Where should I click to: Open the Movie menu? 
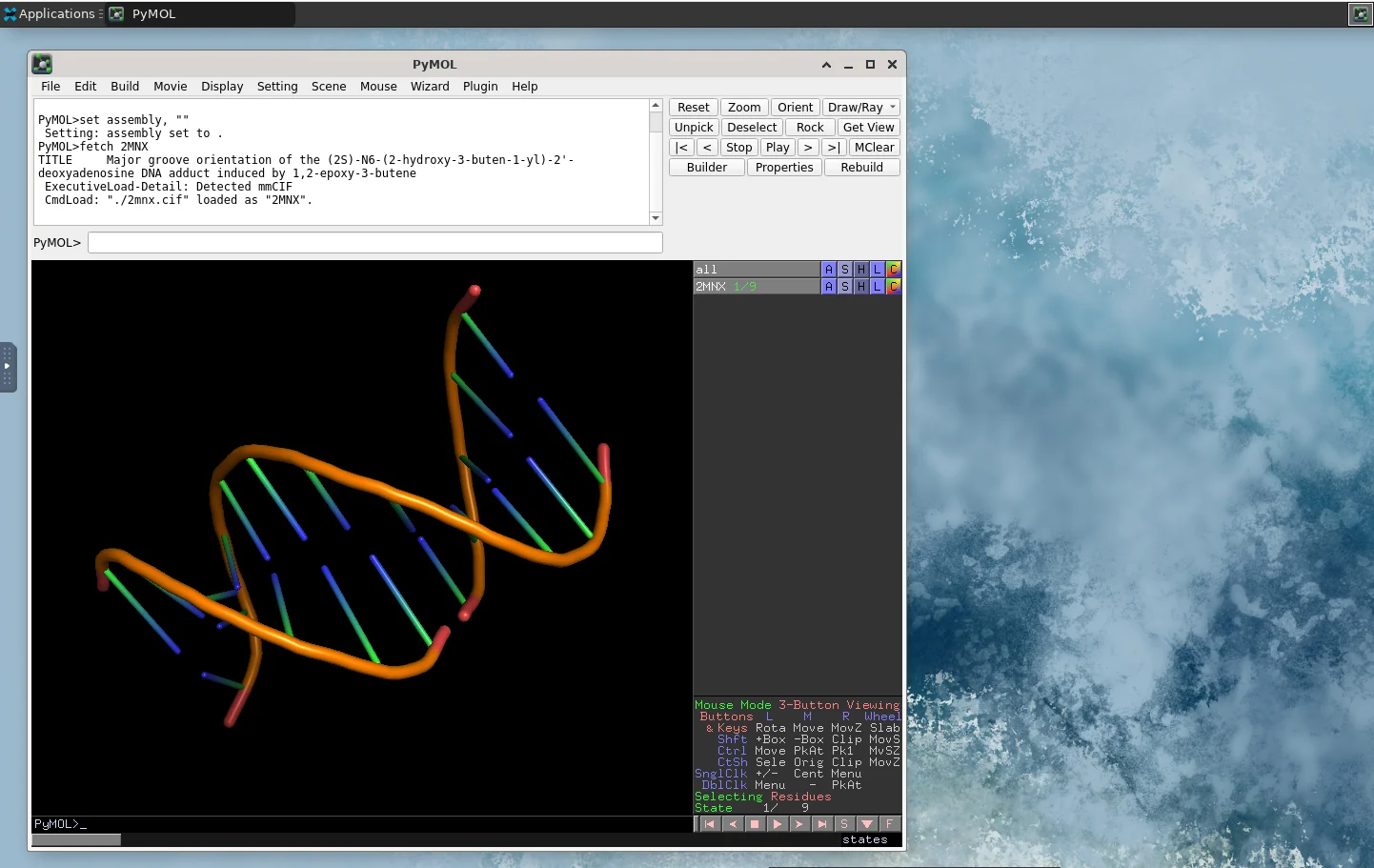click(x=171, y=86)
